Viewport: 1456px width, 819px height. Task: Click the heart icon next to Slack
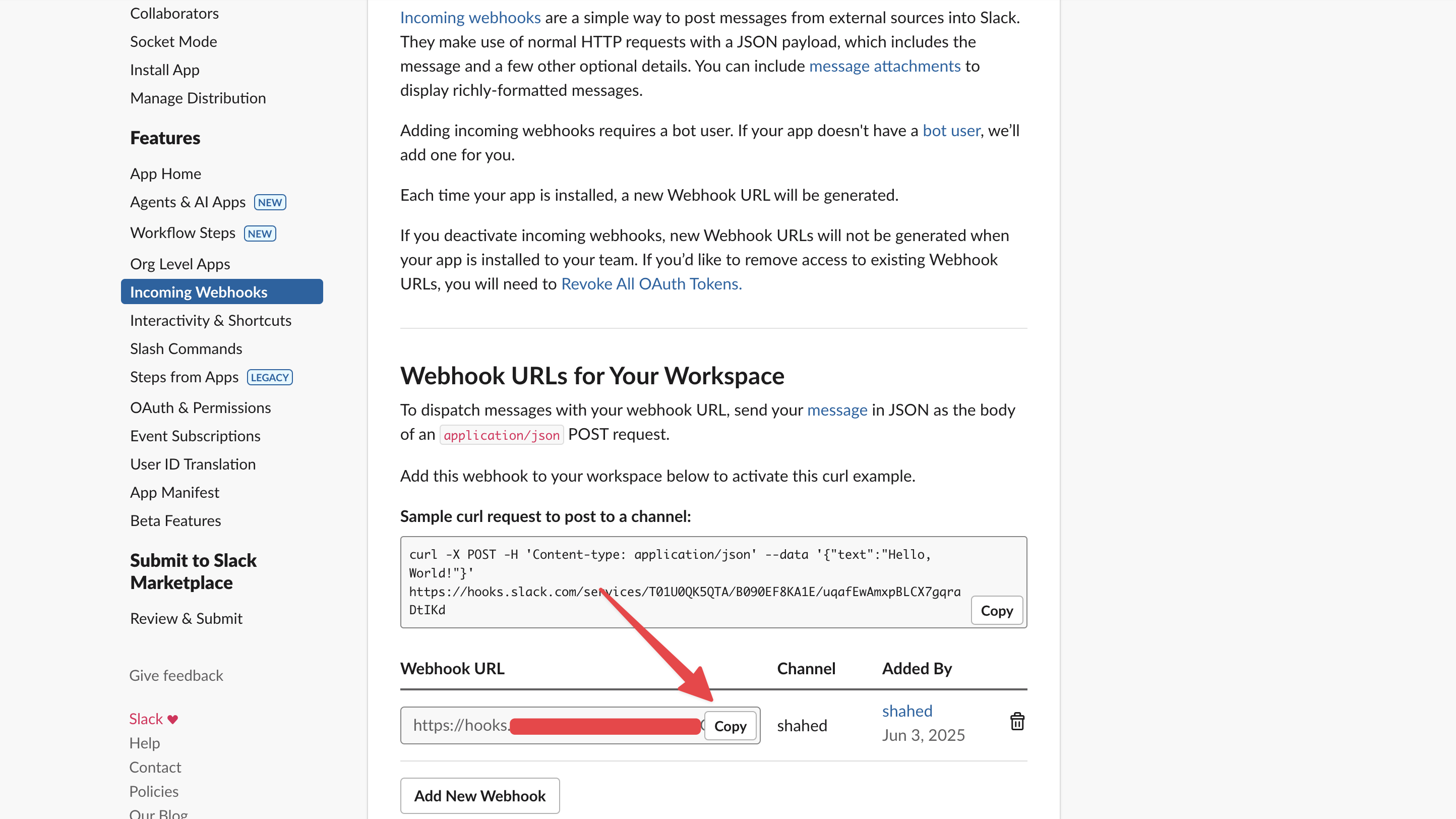pos(171,719)
